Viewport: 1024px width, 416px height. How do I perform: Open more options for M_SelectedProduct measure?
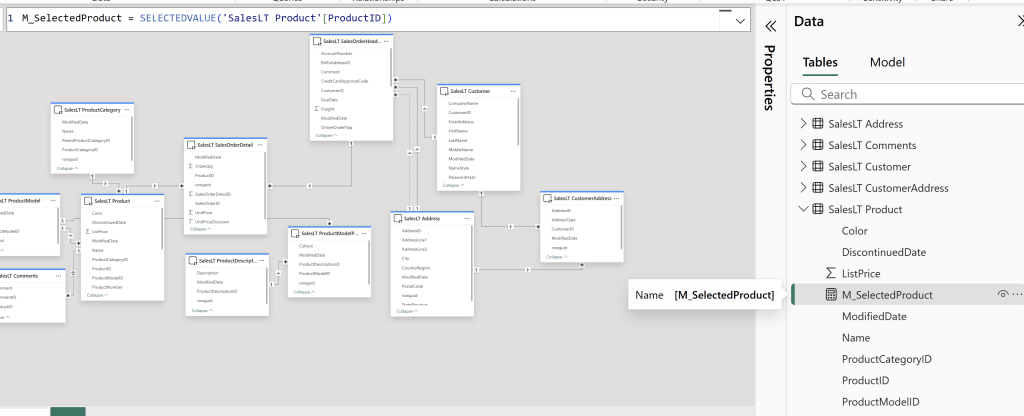pos(1018,295)
